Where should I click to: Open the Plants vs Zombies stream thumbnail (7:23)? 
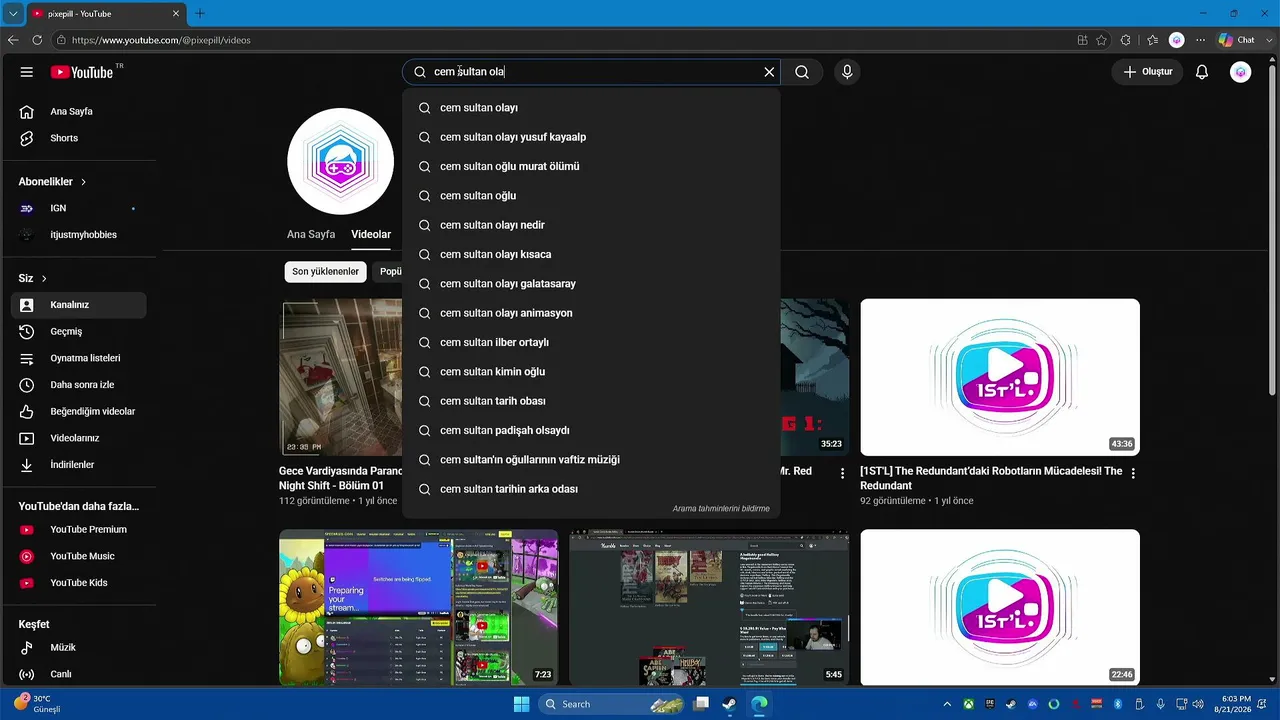(x=418, y=607)
